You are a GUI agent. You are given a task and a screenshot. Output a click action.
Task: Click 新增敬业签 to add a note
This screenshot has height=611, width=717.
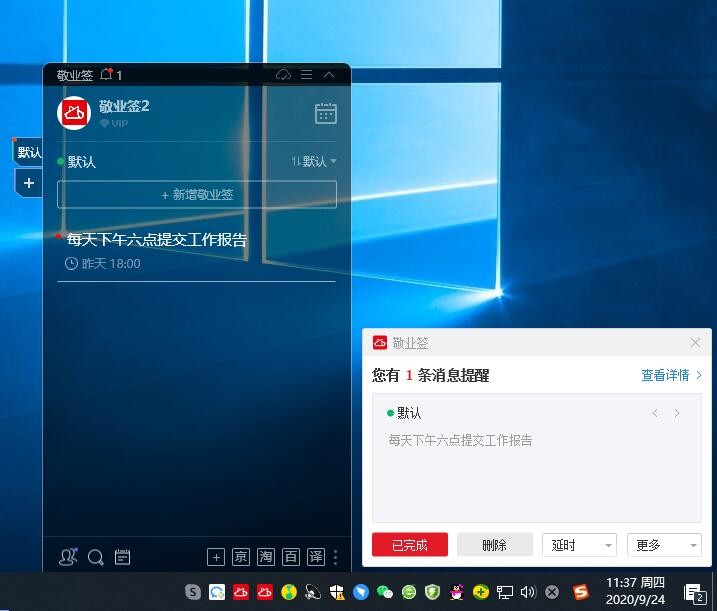click(197, 194)
